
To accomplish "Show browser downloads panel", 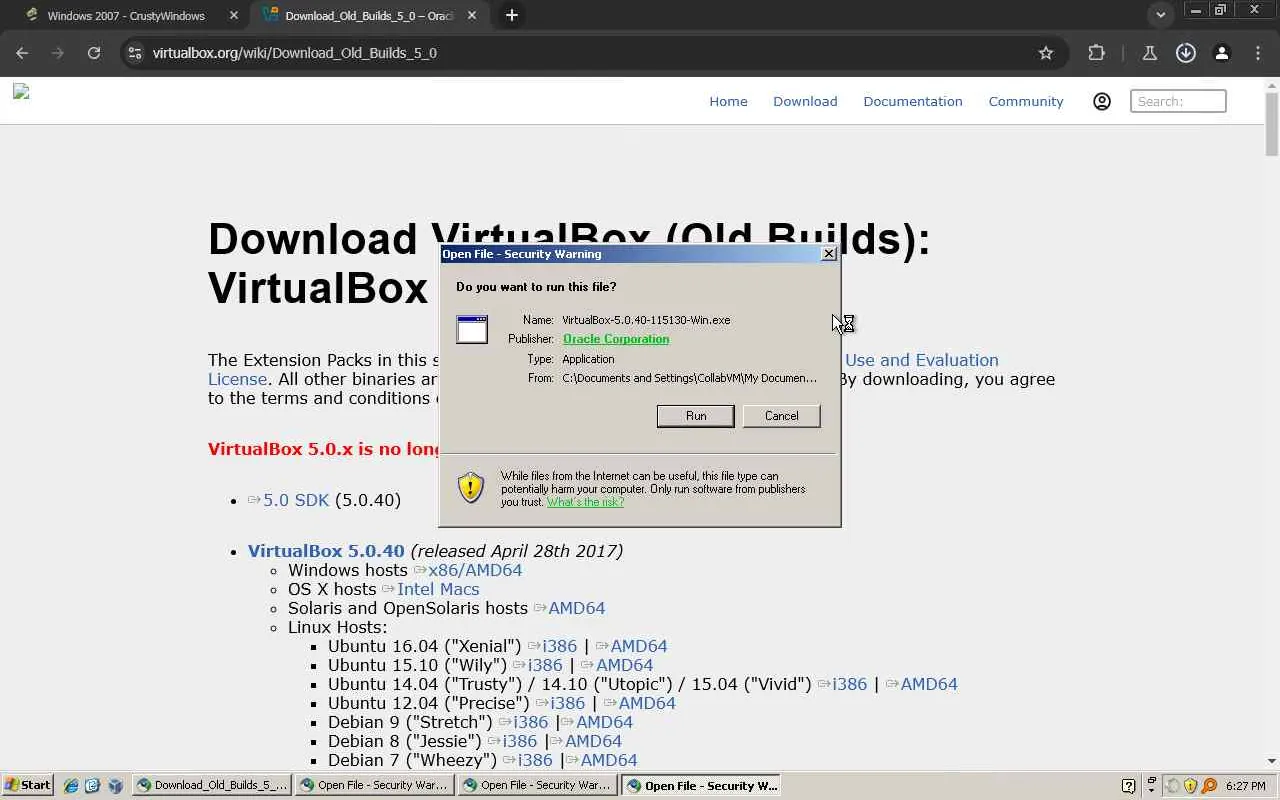I will pyautogui.click(x=1186, y=53).
